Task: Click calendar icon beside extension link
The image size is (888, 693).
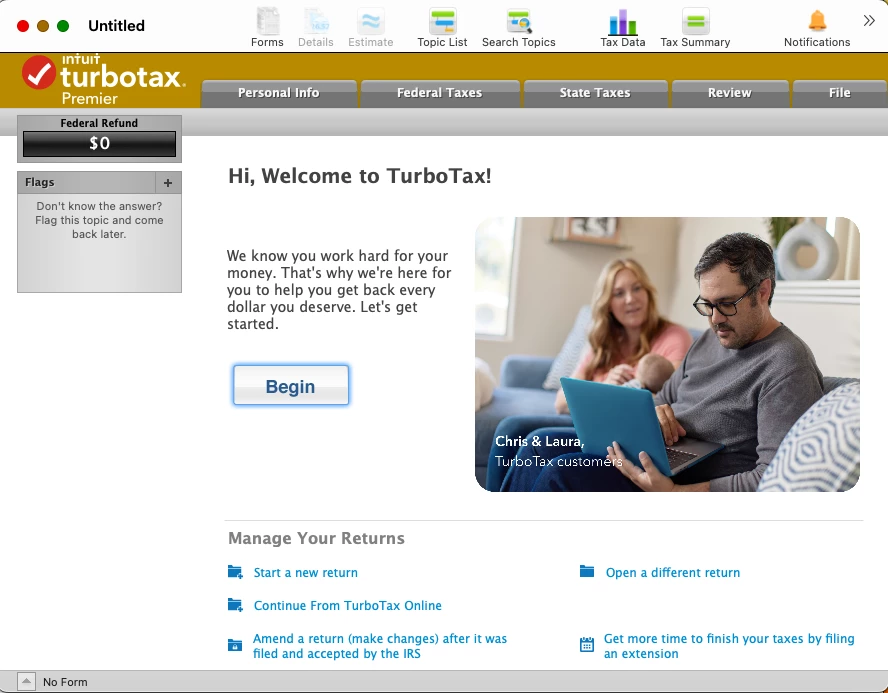Action: tap(587, 645)
